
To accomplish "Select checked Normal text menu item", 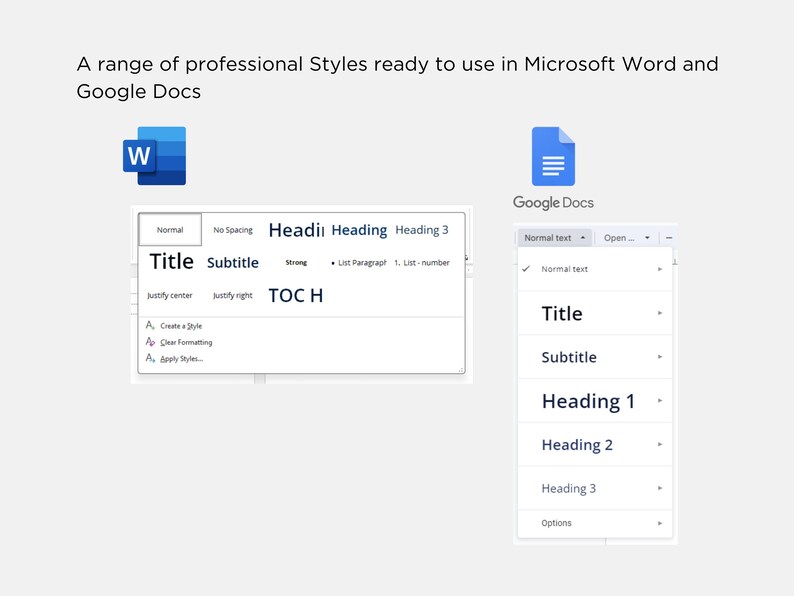I will click(595, 269).
